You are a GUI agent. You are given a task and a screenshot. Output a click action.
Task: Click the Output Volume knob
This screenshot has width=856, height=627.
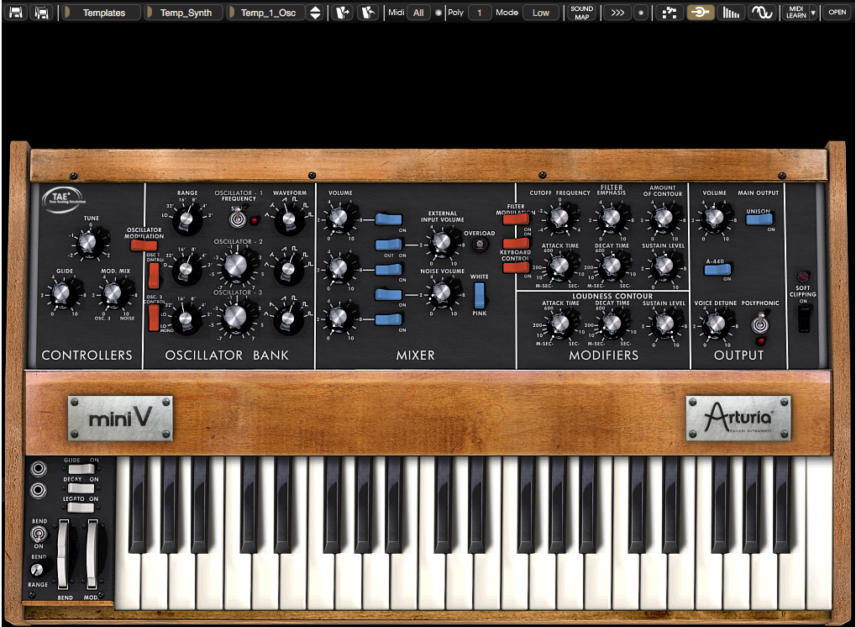(714, 218)
